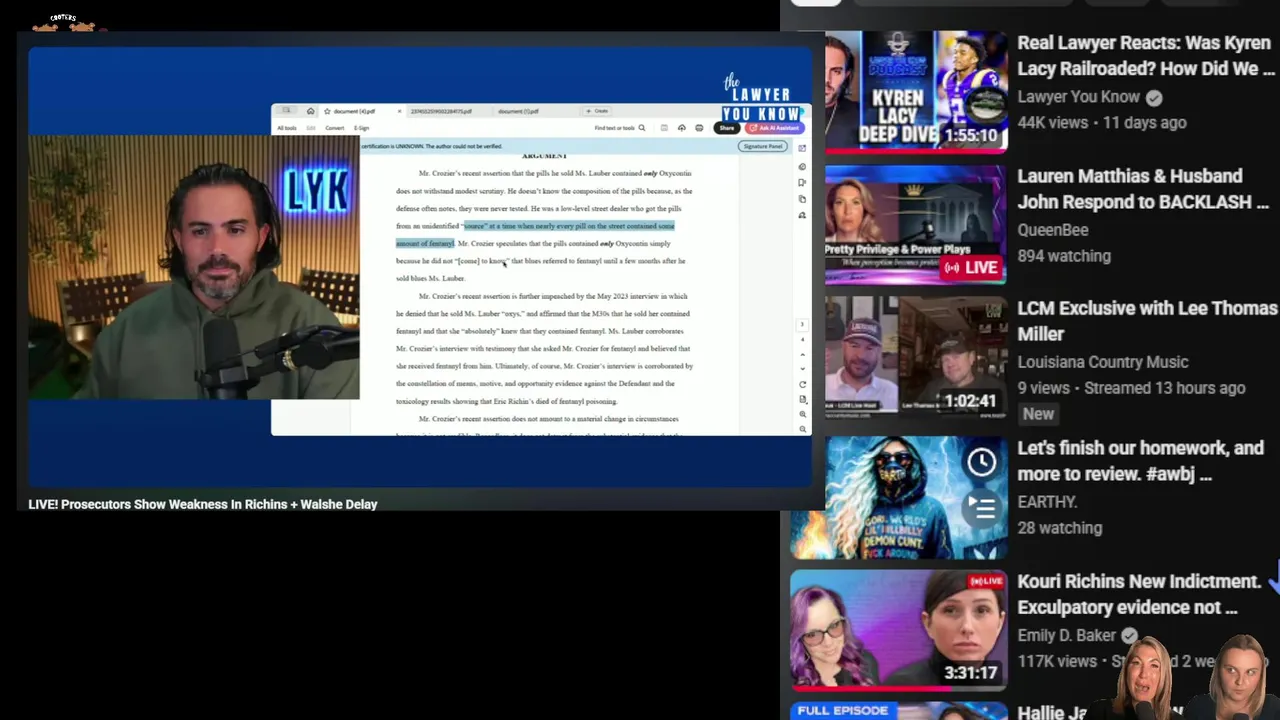Open the Convert menu
This screenshot has width=1280, height=720.
(x=335, y=128)
